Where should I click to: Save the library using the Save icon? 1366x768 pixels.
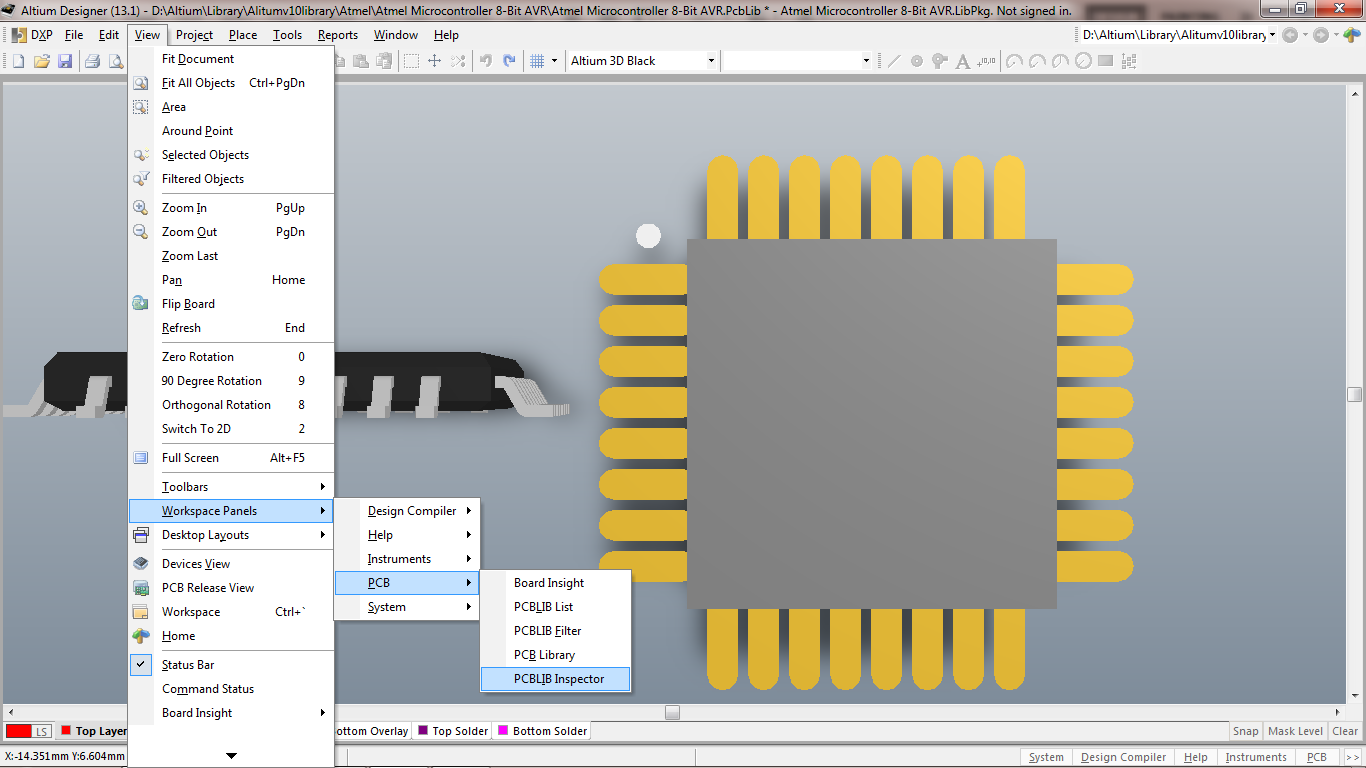66,60
